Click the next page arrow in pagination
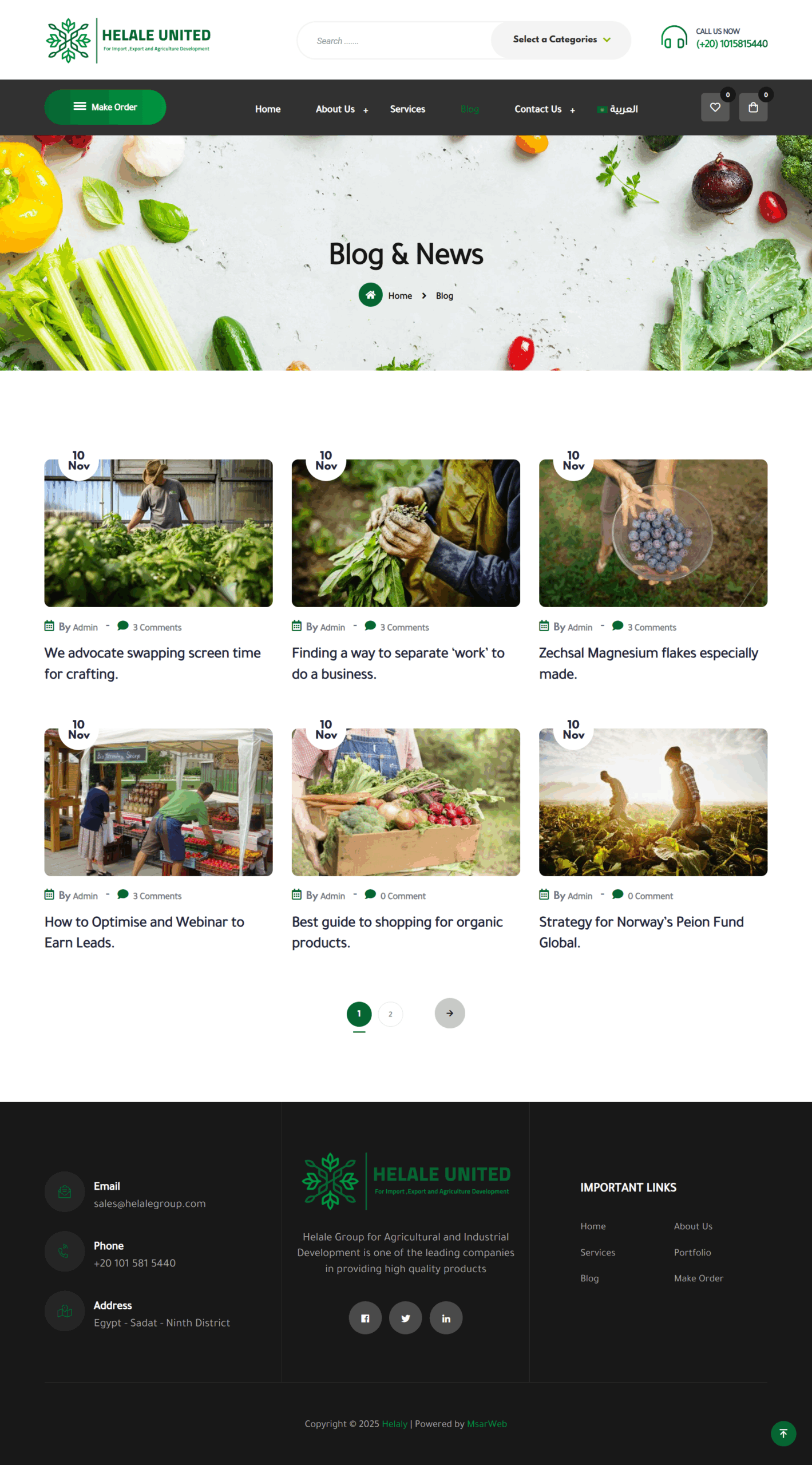Viewport: 812px width, 1465px height. (x=450, y=1013)
